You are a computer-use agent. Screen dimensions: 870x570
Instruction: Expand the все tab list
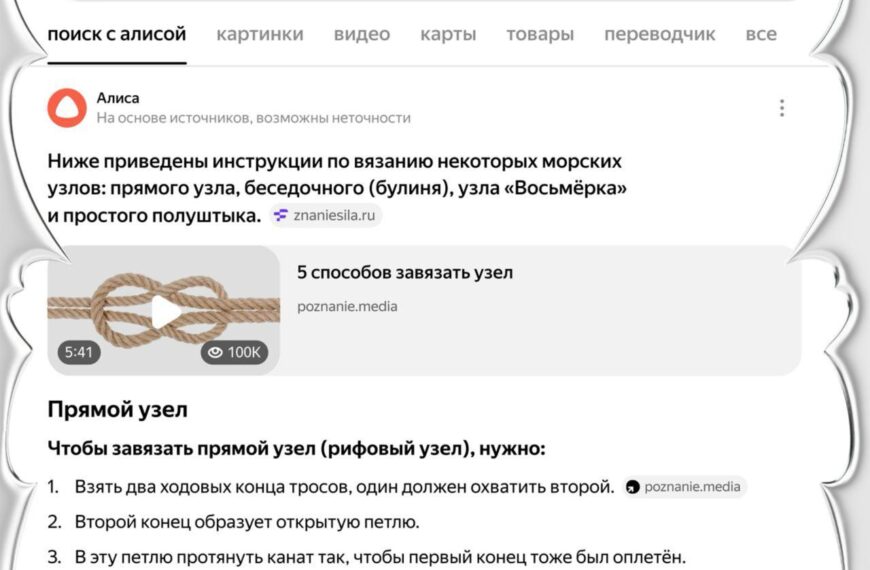click(761, 34)
